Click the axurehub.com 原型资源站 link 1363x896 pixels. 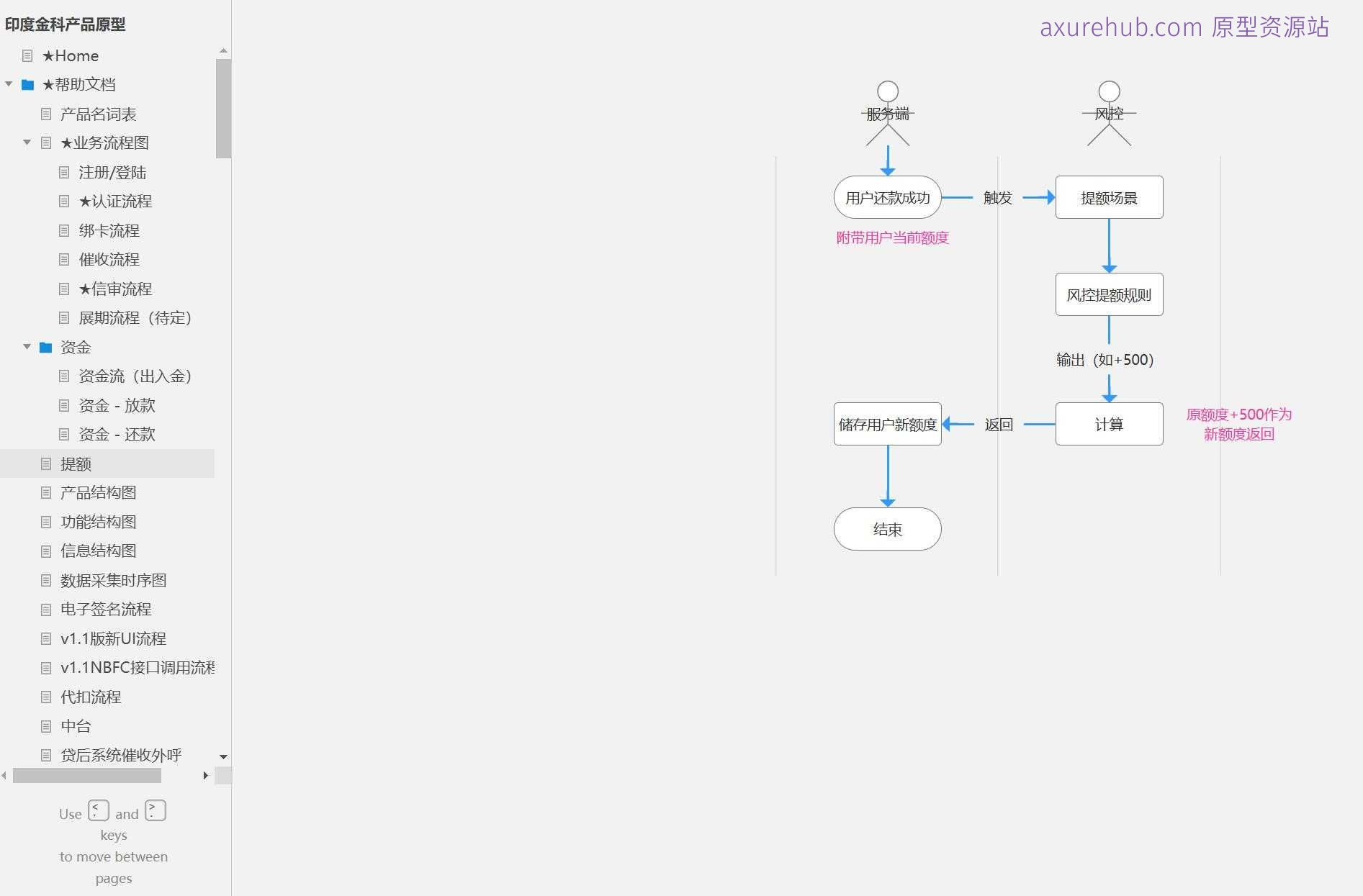tap(1184, 27)
